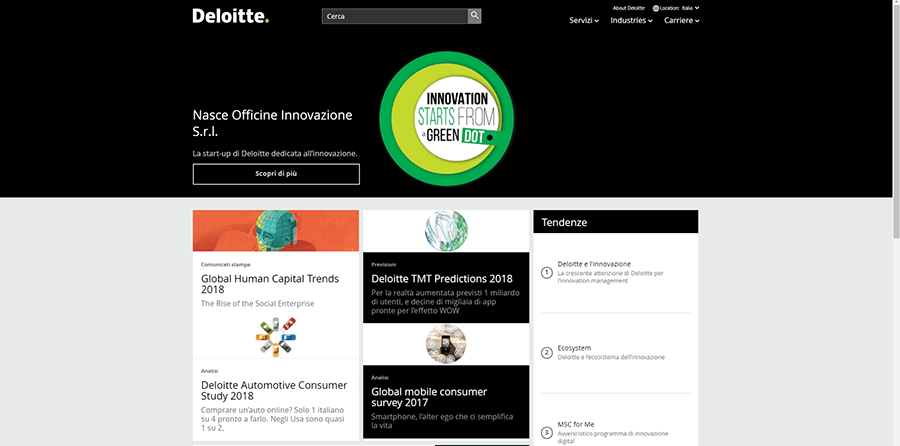Image resolution: width=900 pixels, height=446 pixels.
Task: Click the Innovation Starts From a Green Dot graphic
Action: click(x=447, y=119)
